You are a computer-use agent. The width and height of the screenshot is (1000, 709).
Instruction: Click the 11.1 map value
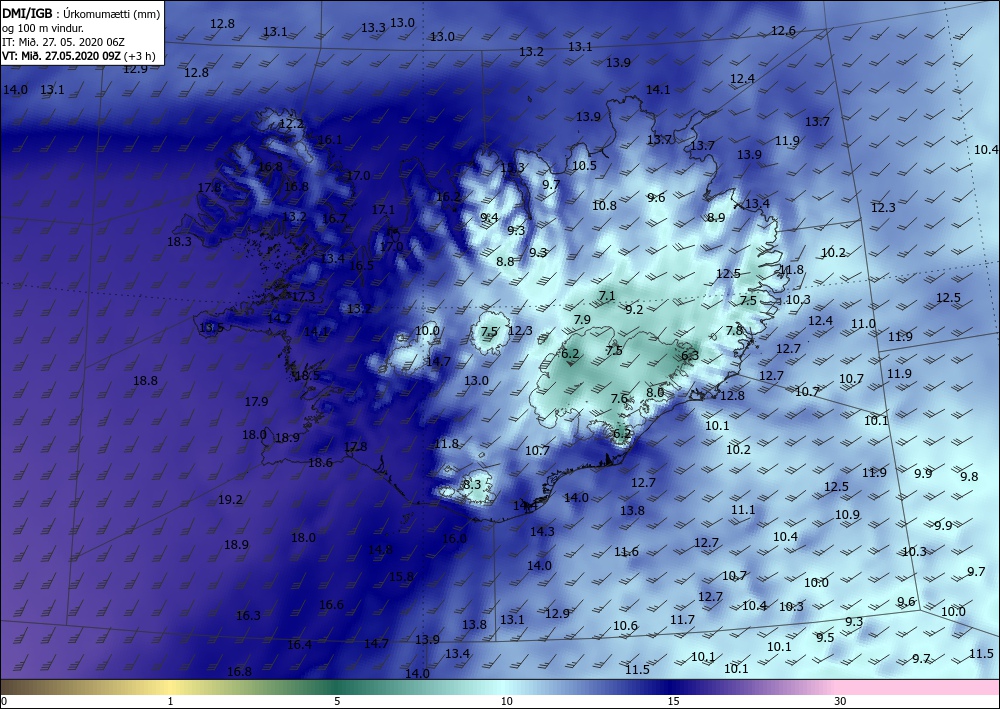tap(743, 510)
